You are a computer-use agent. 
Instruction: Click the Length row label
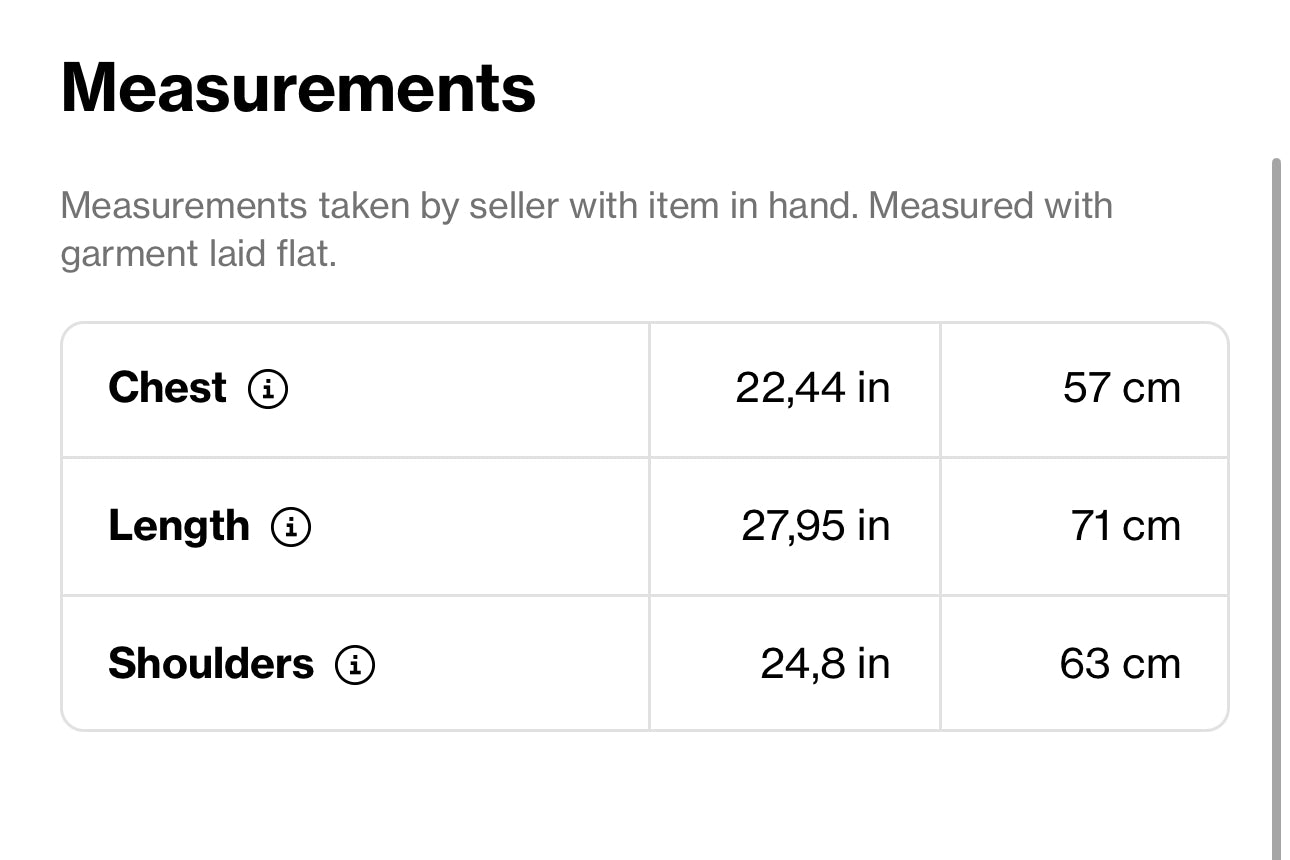click(x=178, y=526)
